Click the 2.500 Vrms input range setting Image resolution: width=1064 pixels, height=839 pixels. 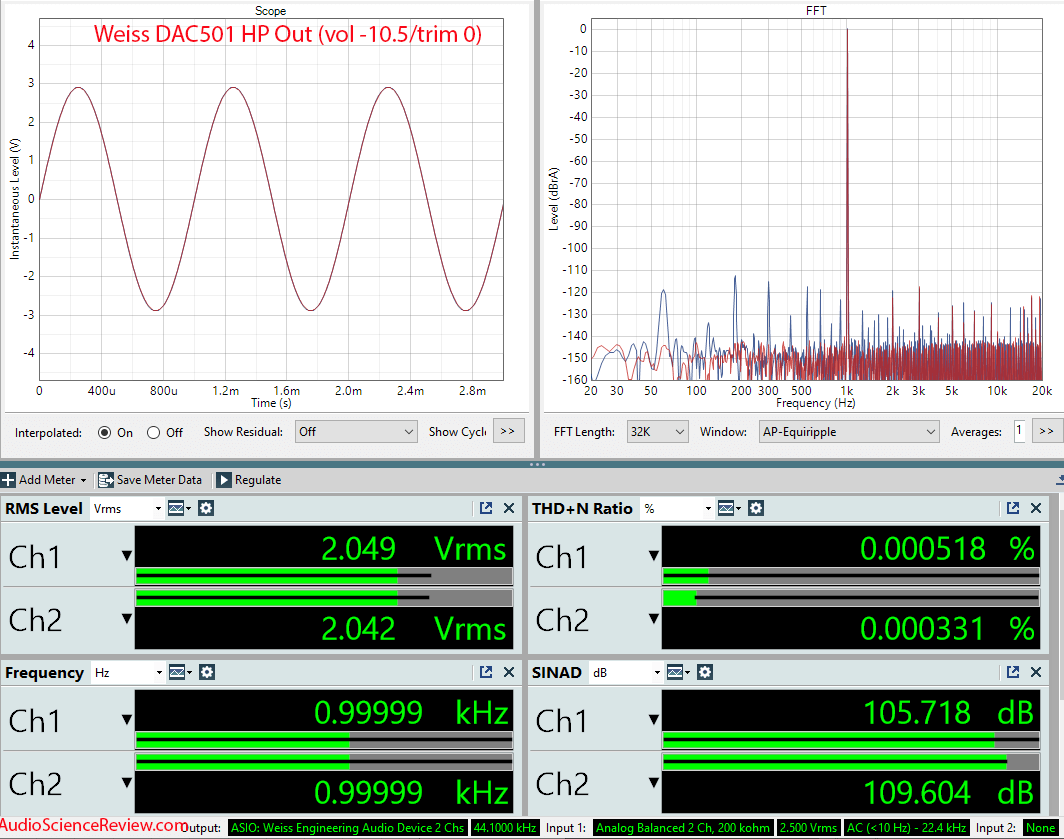point(808,827)
